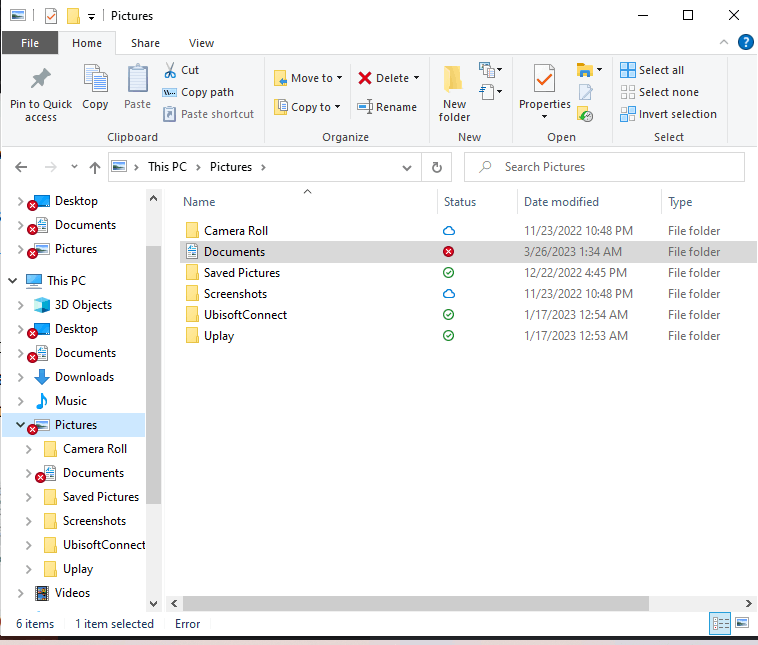Click the red Delete button
This screenshot has width=758, height=645.
(x=384, y=78)
